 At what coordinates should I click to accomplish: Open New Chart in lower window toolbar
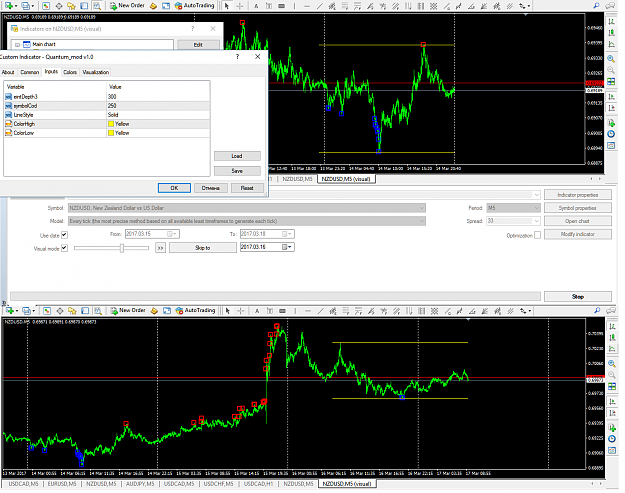point(9,310)
